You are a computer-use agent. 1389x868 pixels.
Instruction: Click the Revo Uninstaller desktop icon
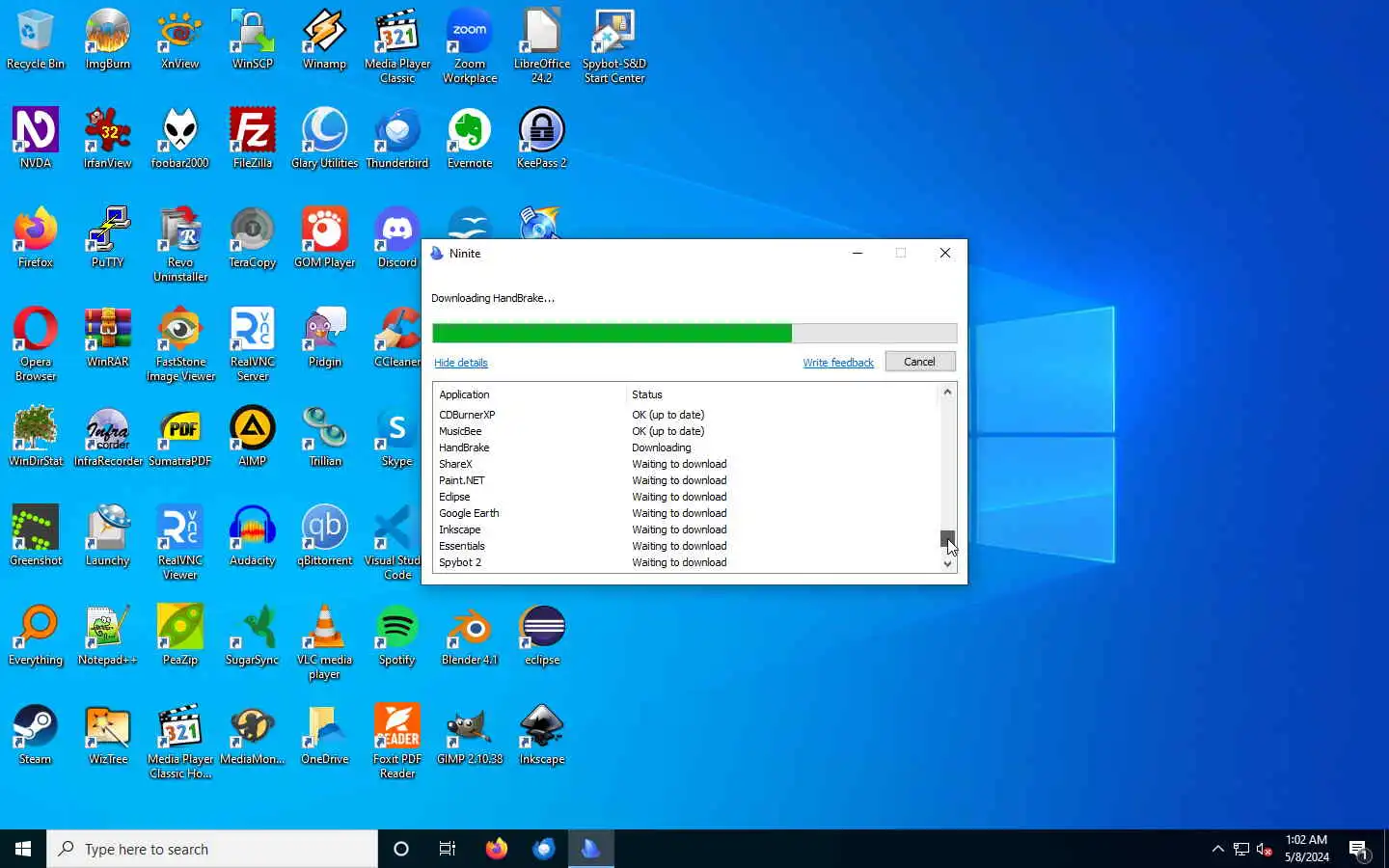coord(180,244)
